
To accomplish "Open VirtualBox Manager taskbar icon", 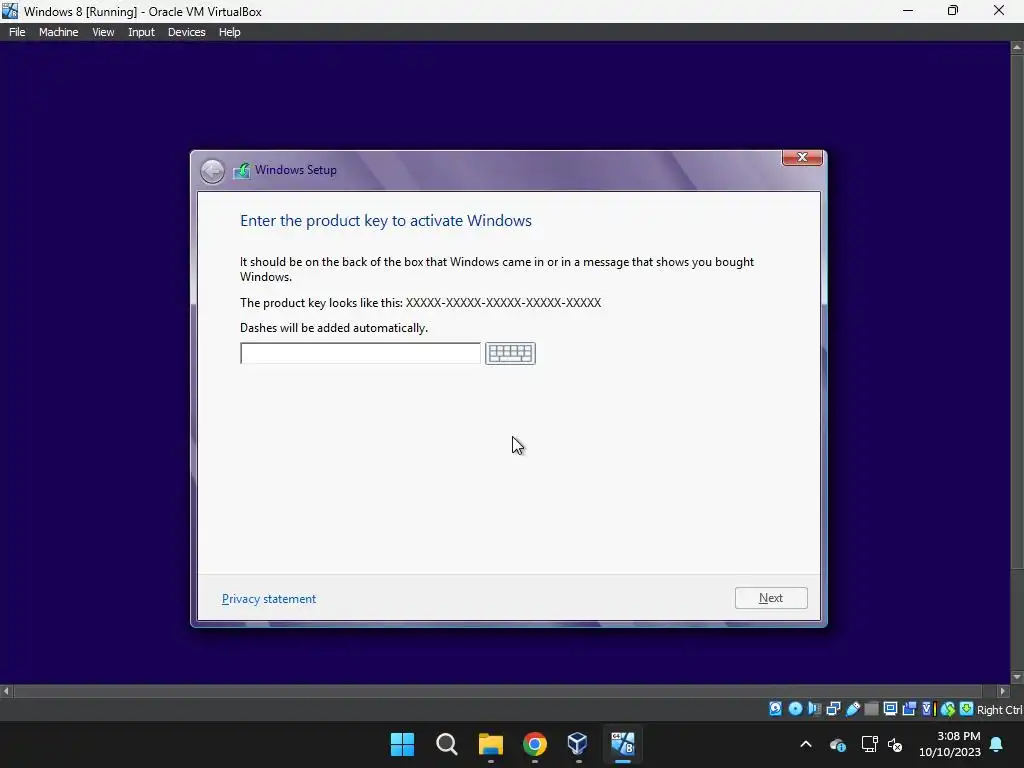I will click(x=578, y=744).
